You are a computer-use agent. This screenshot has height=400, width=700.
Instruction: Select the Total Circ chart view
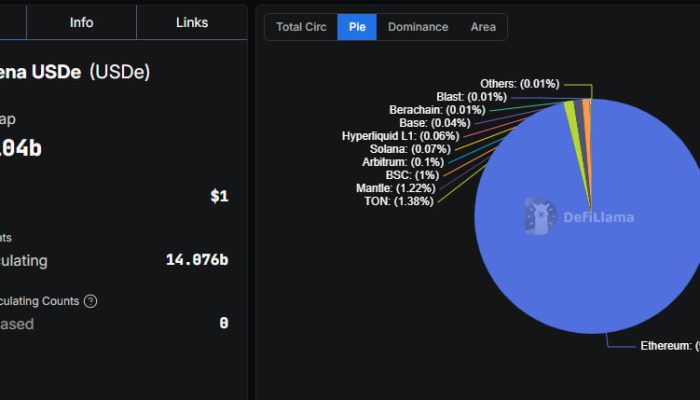click(301, 27)
